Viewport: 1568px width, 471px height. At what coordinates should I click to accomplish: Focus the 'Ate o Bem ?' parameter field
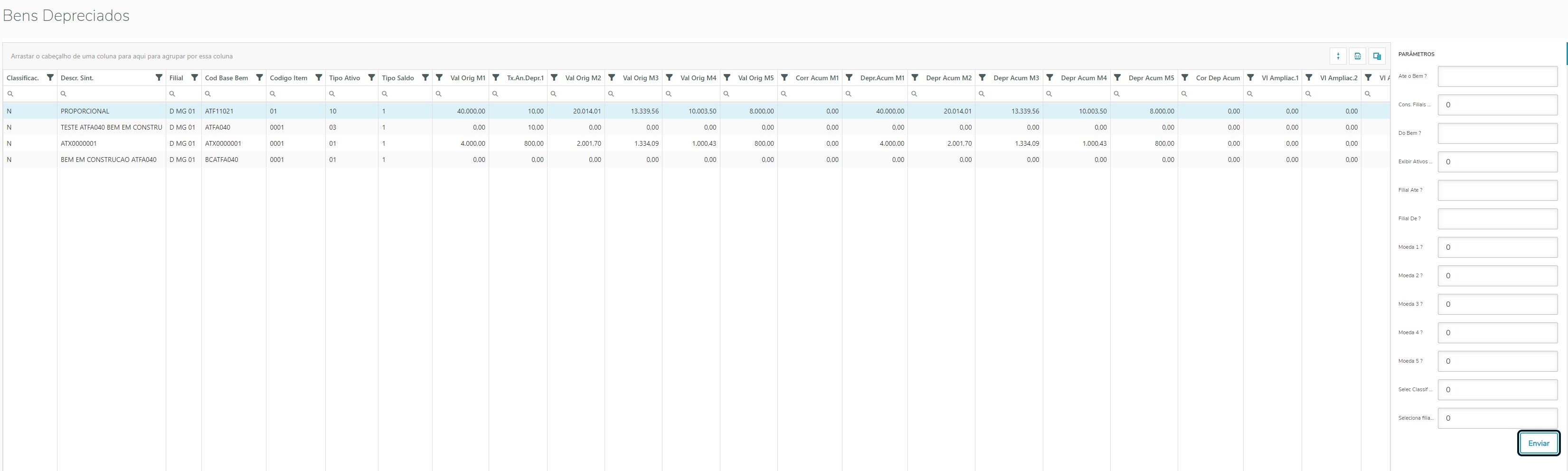(1497, 76)
